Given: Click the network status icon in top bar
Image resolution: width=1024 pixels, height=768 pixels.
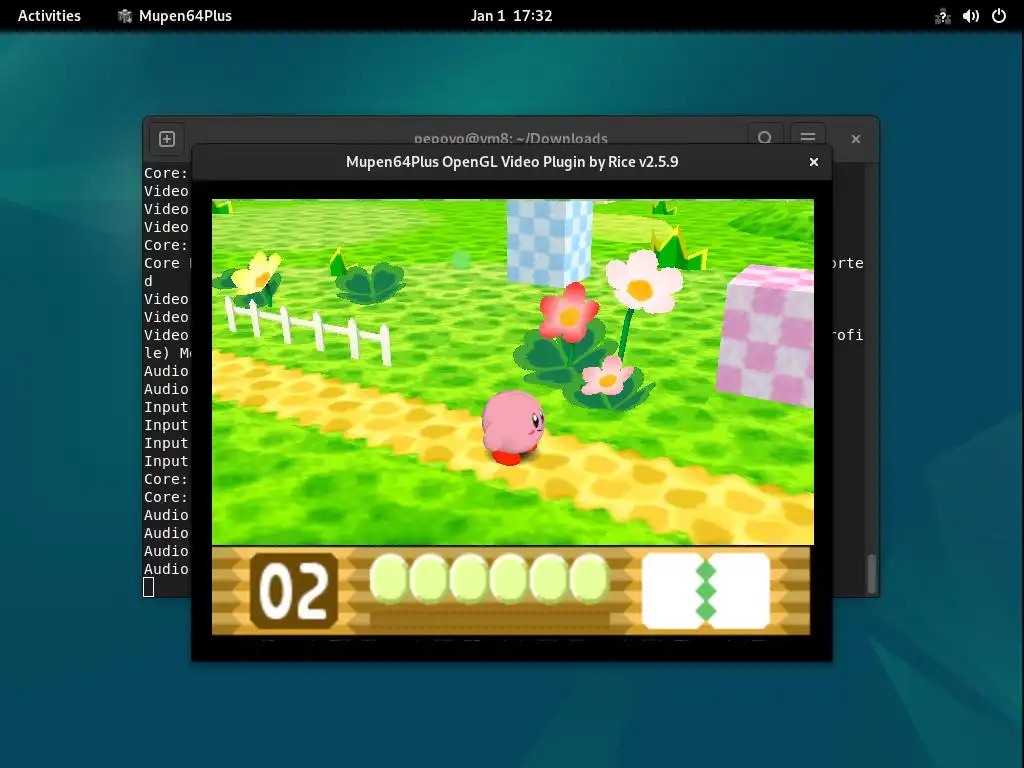Looking at the screenshot, I should coord(942,16).
